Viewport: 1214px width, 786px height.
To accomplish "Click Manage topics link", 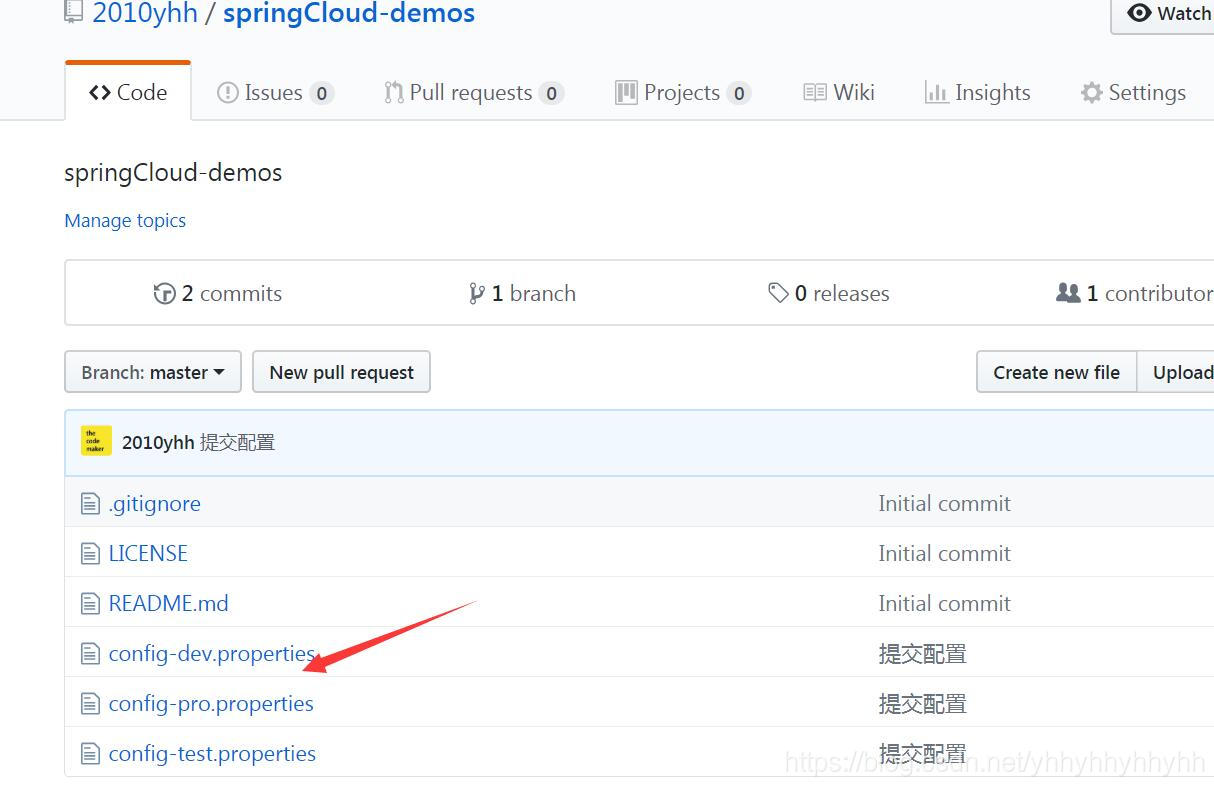I will (125, 221).
